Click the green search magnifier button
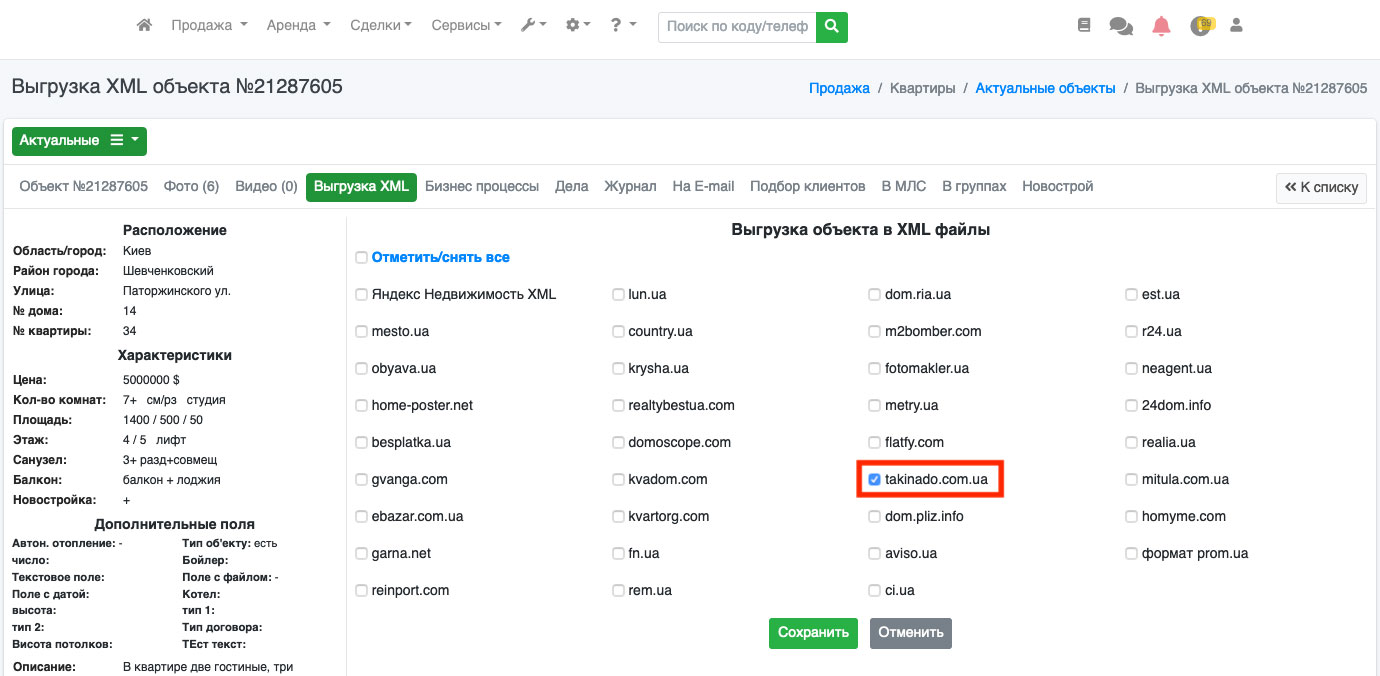1380x676 pixels. (831, 27)
